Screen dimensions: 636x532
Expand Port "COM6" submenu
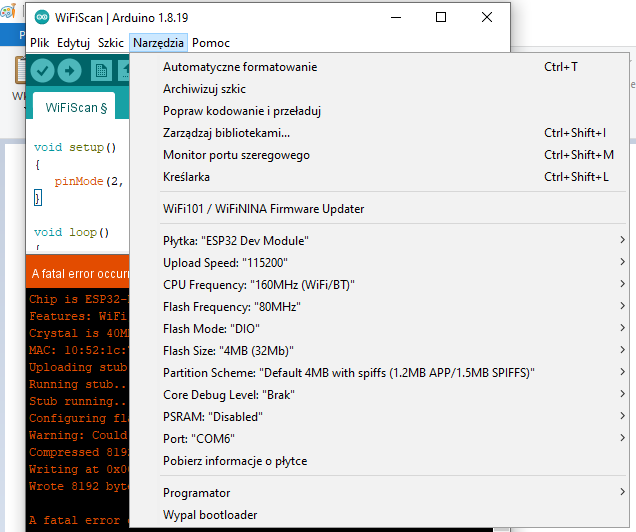click(379, 438)
